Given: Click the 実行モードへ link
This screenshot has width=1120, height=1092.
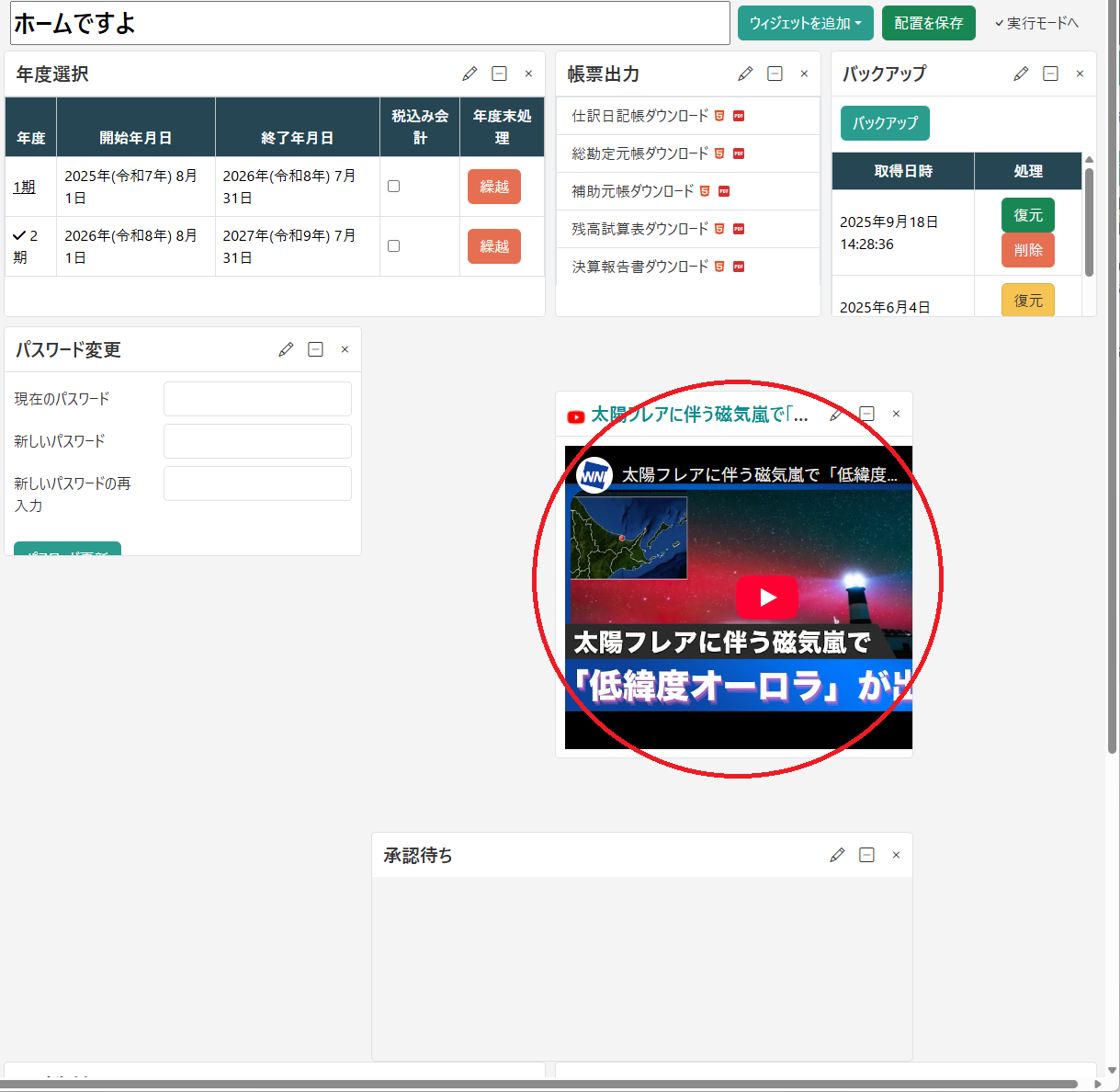Looking at the screenshot, I should [1041, 23].
